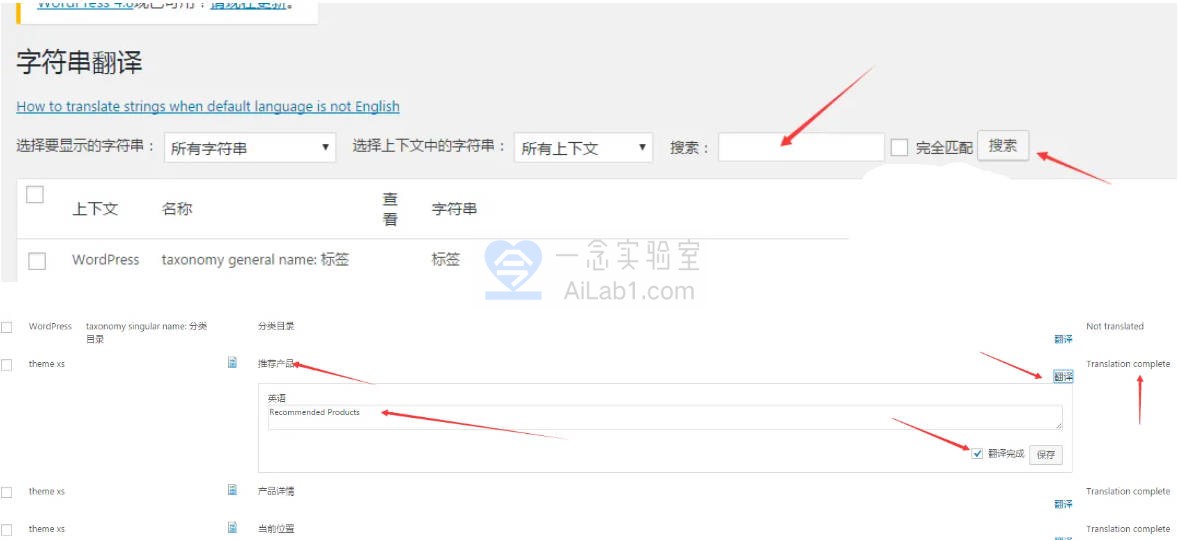
Task: Select the 'taxonomy singular name: 分类目录' cell
Action: (x=146, y=333)
